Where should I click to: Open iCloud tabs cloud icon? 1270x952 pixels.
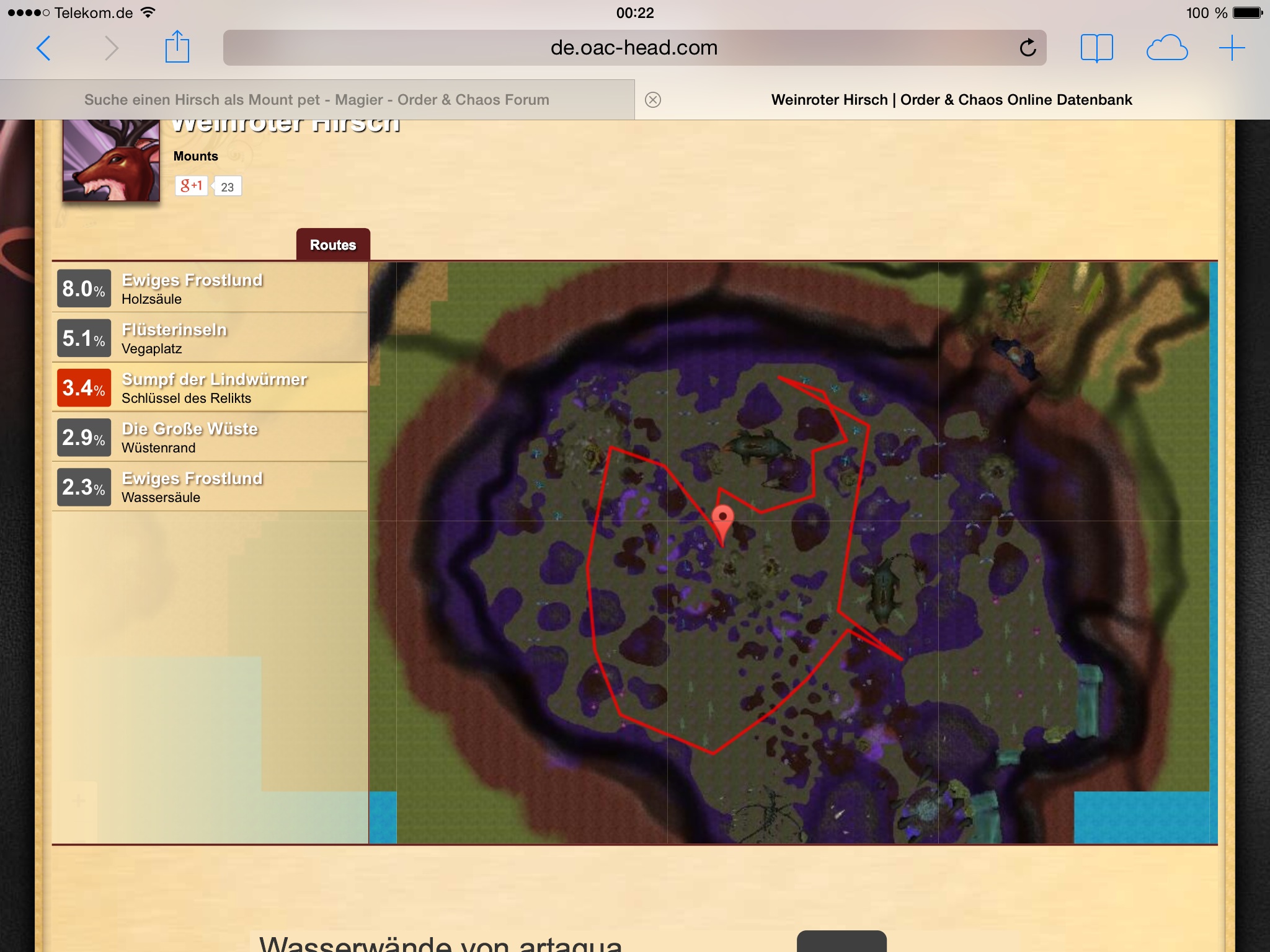click(x=1166, y=48)
